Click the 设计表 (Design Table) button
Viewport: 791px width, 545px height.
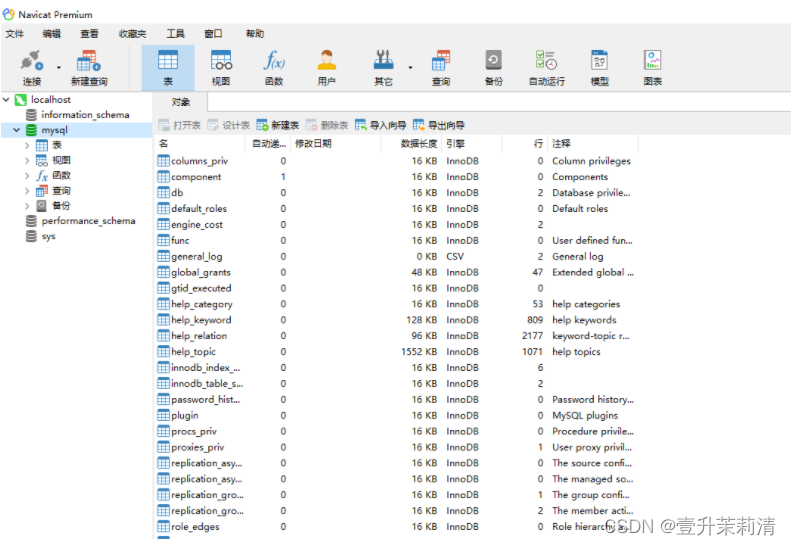pos(229,125)
